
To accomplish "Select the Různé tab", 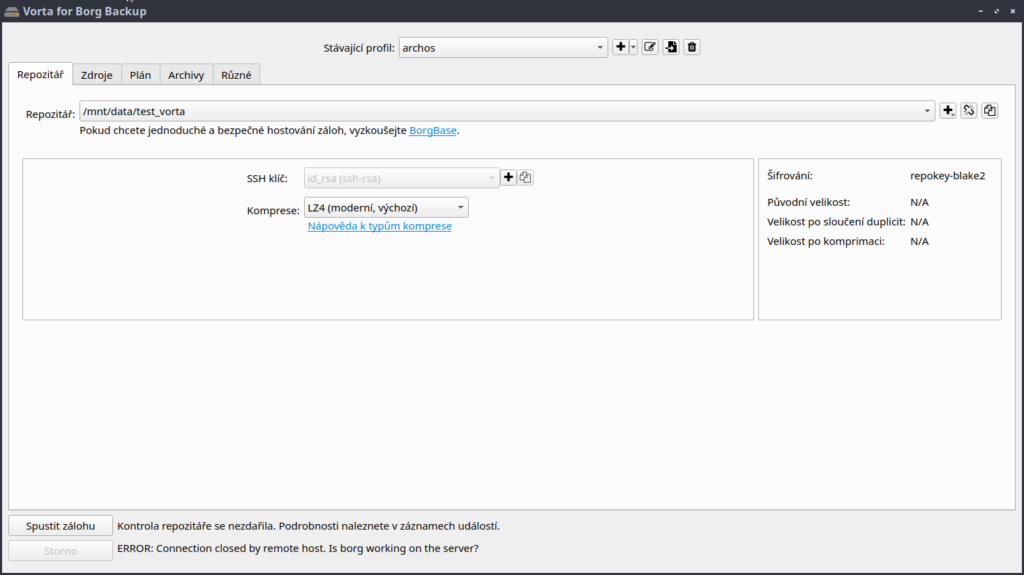I will [237, 75].
